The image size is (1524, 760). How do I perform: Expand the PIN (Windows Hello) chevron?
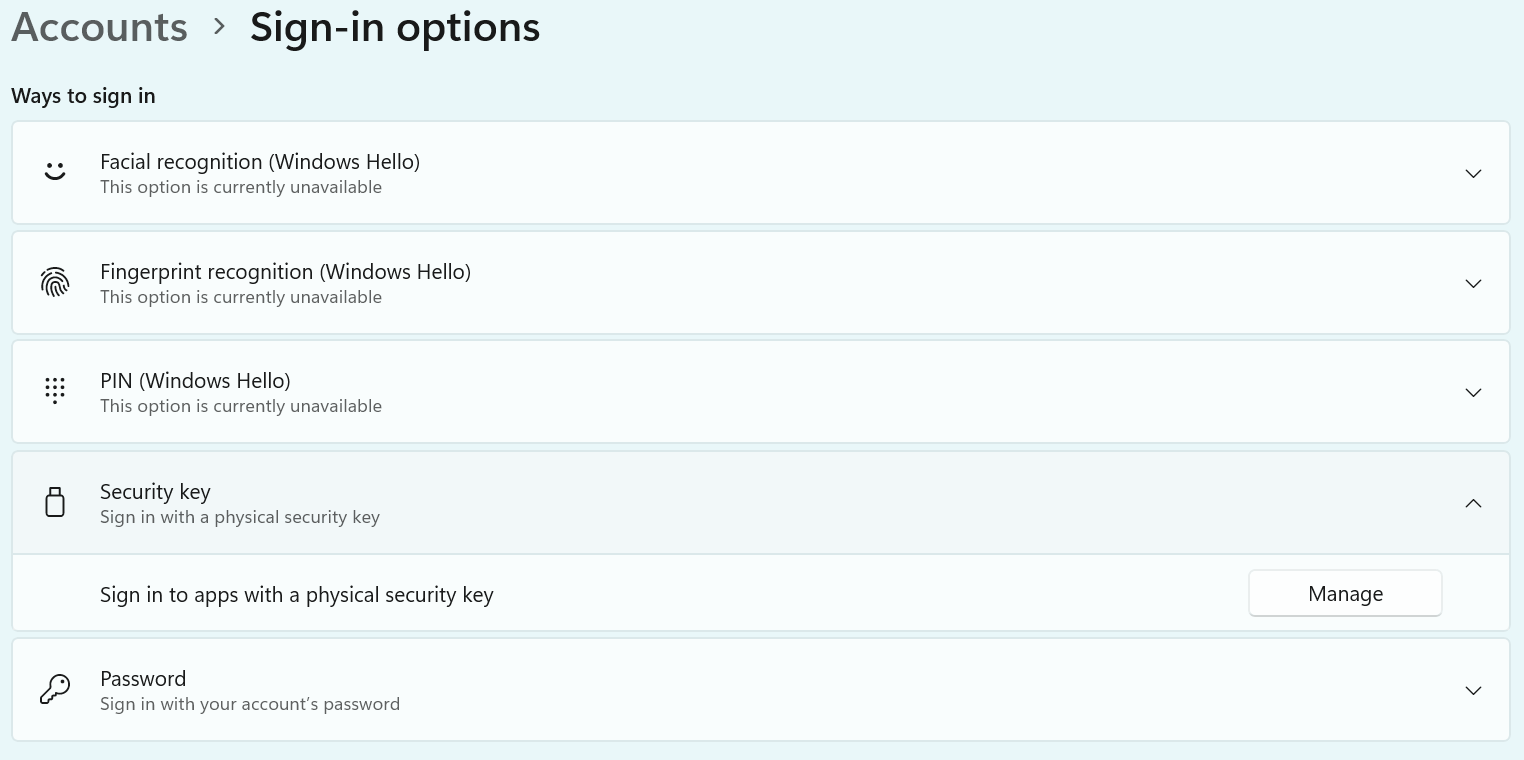[x=1472, y=392]
